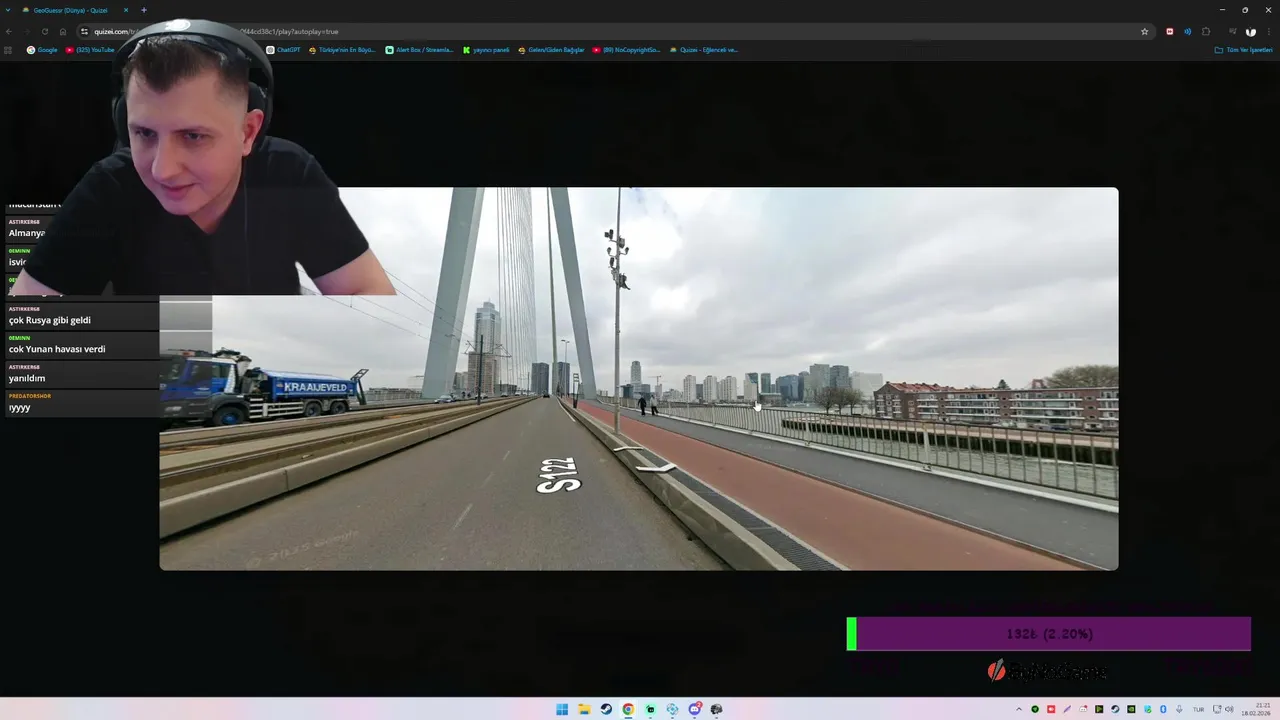Open the Gelen/Giden Bağışlar bookmark
Screen dimensions: 1280x720
[x=552, y=50]
